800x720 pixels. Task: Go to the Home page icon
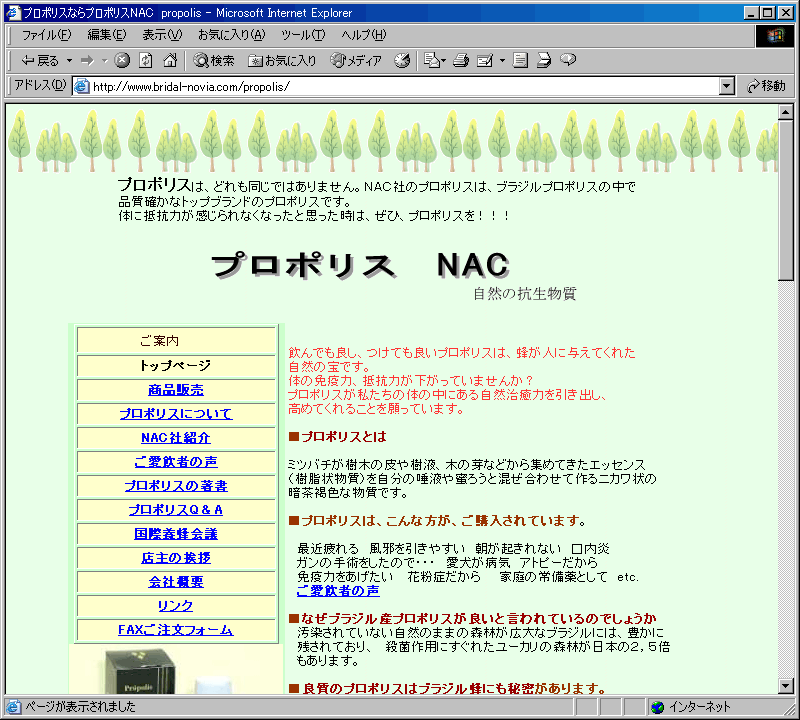pos(170,60)
